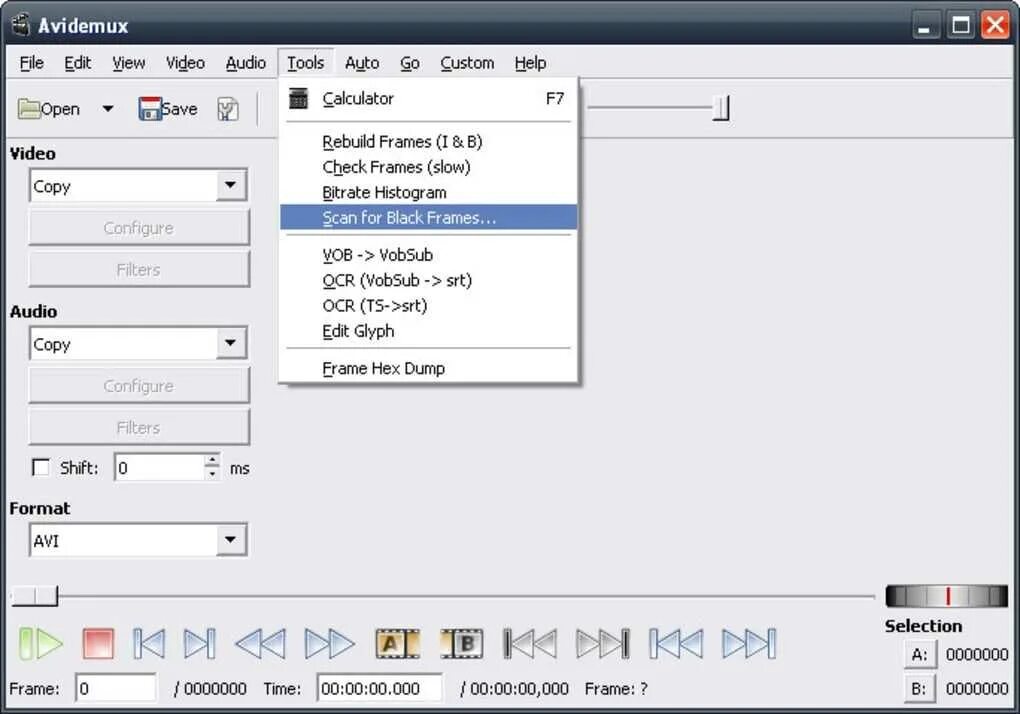The image size is (1020, 714).
Task: Open the Go menu
Action: click(x=409, y=63)
